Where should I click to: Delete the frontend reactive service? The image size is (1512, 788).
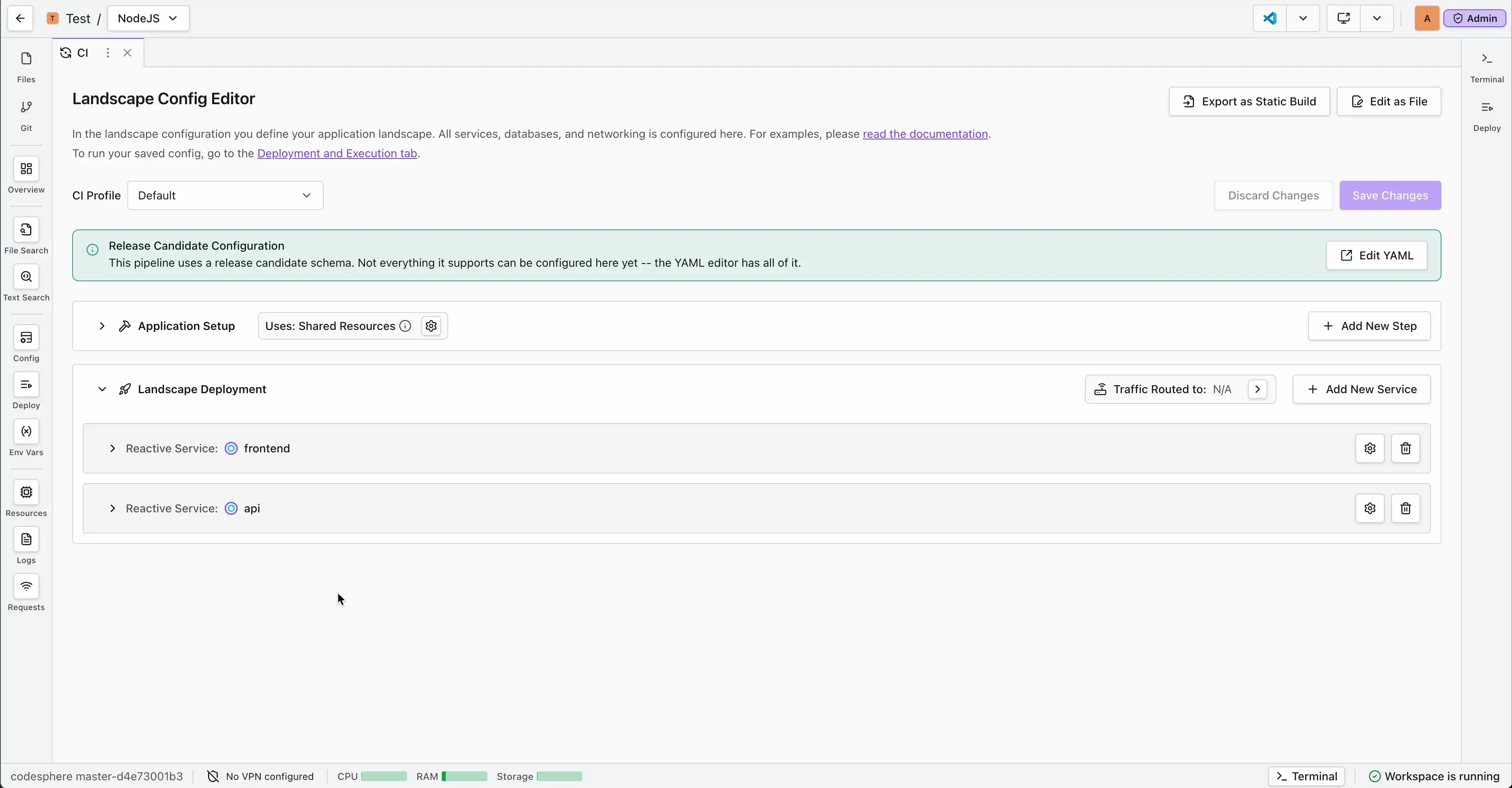tap(1405, 448)
